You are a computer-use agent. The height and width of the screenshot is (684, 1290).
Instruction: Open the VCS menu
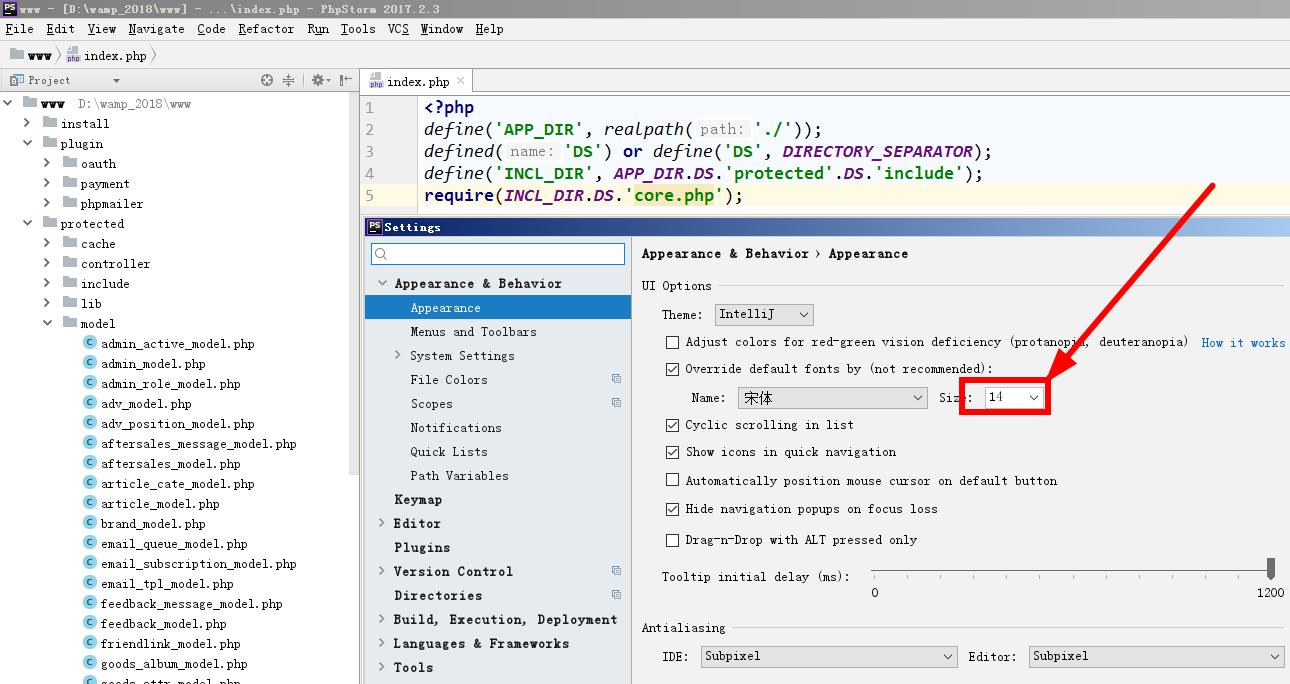398,29
